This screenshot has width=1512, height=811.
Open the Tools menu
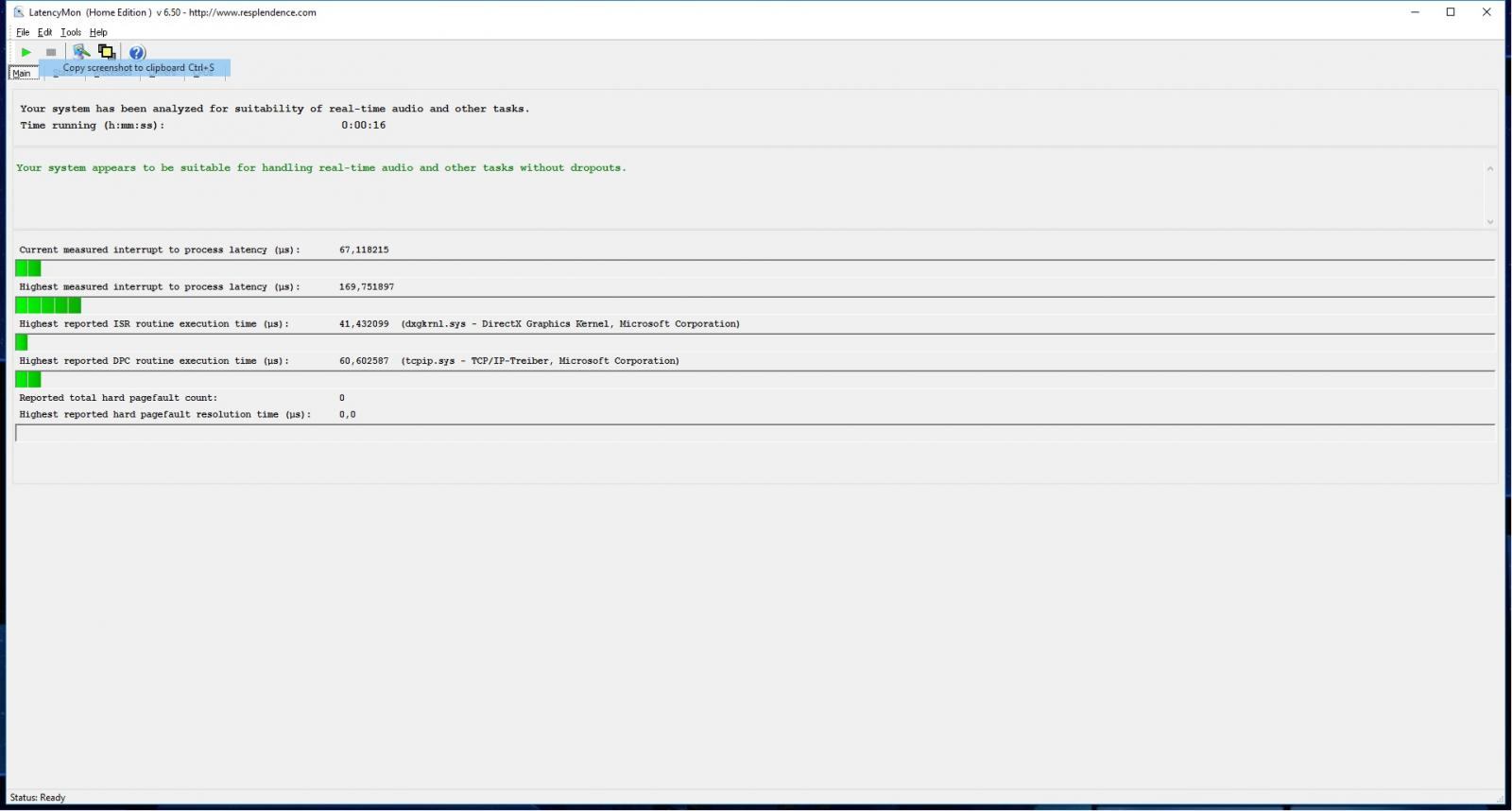pyautogui.click(x=71, y=32)
